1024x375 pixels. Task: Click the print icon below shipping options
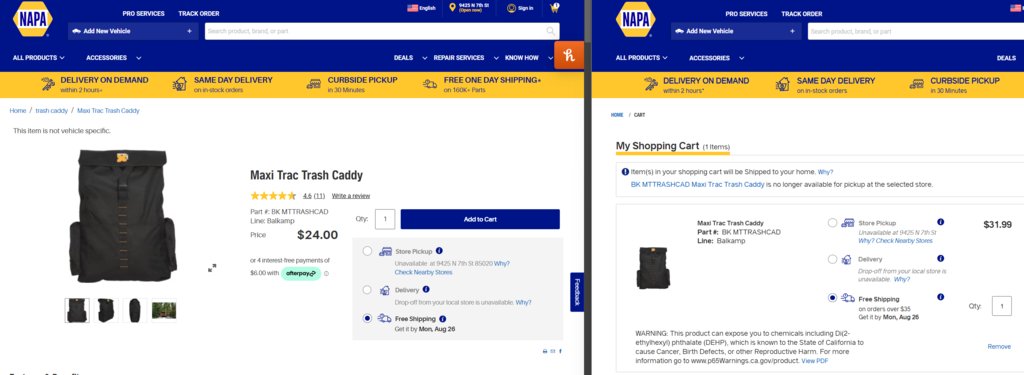pyautogui.click(x=545, y=351)
